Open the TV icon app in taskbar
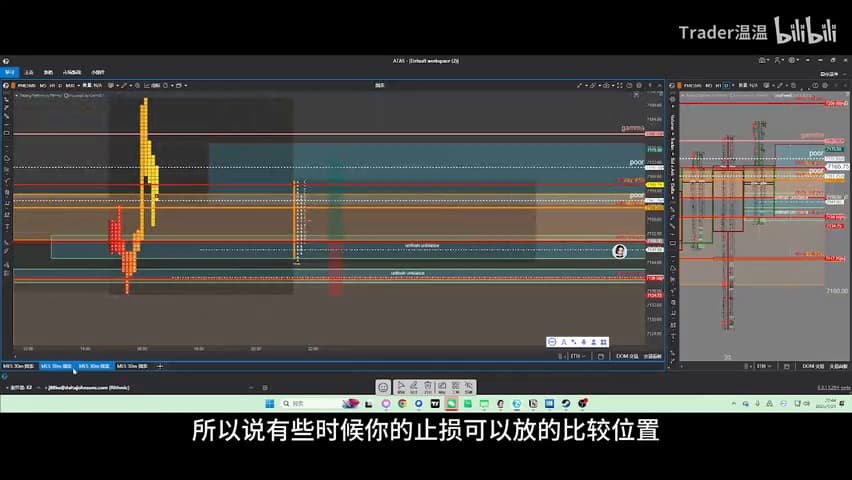The width and height of the screenshot is (852, 480). (435, 403)
